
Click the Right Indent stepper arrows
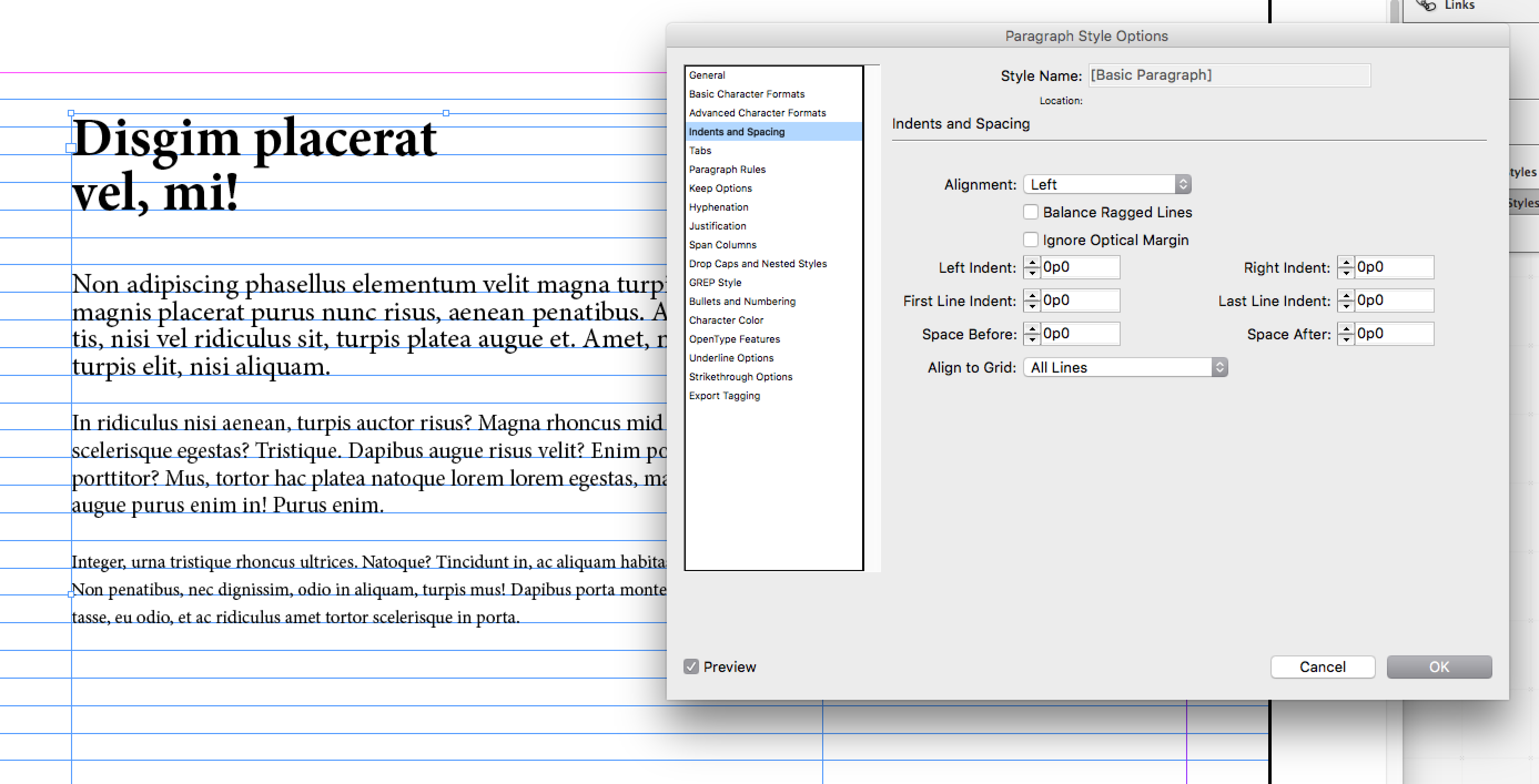pyautogui.click(x=1345, y=267)
